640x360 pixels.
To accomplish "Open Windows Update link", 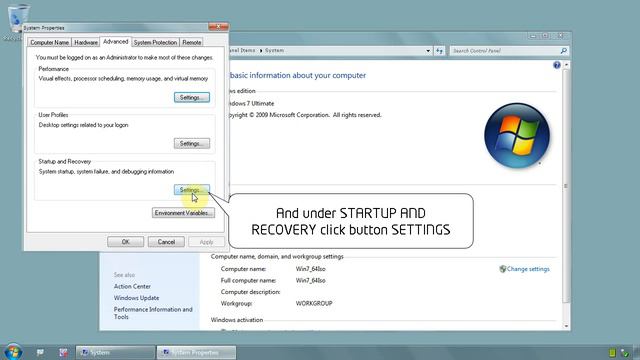I will pos(136,298).
